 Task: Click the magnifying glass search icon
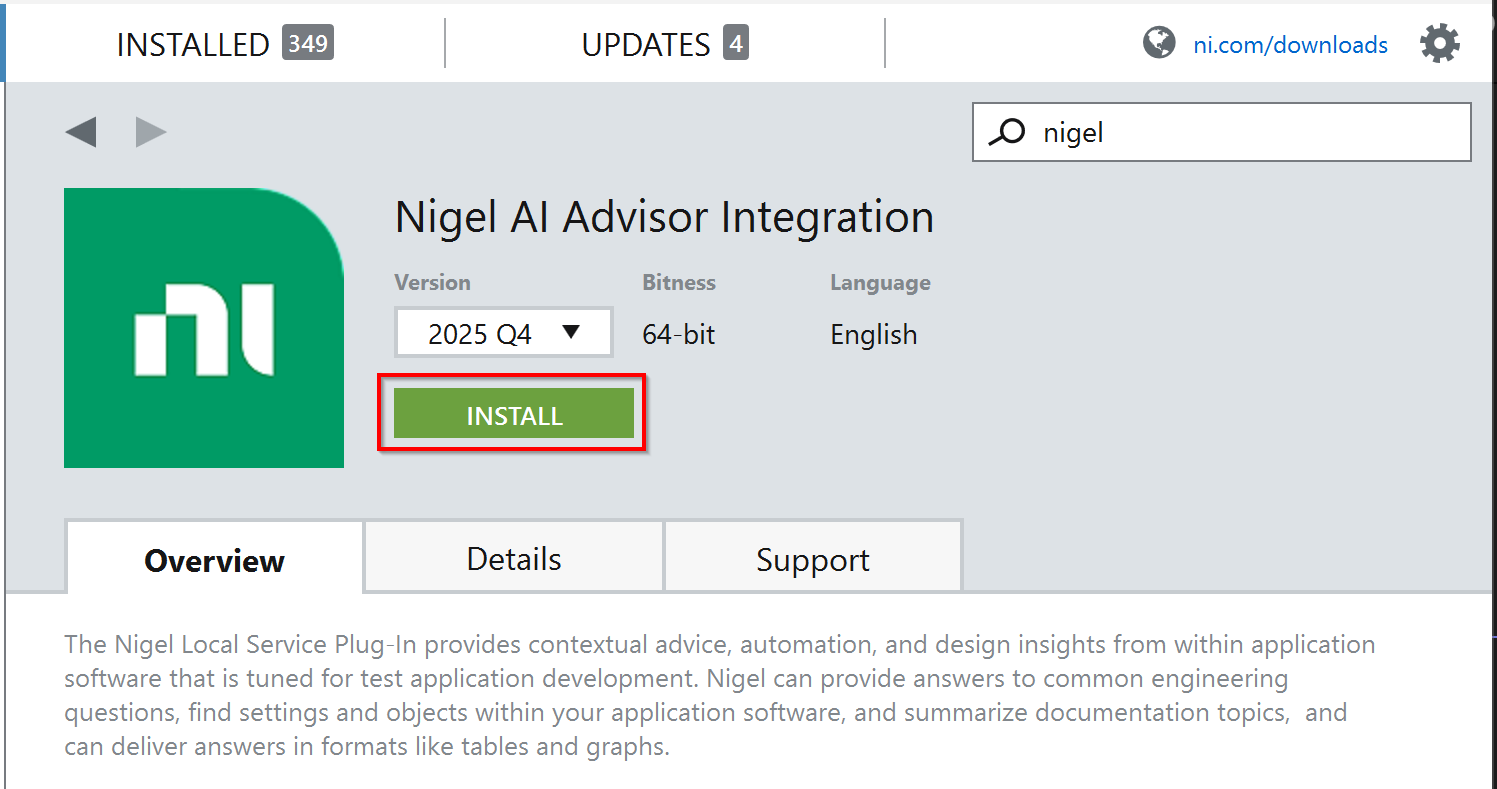click(1006, 132)
